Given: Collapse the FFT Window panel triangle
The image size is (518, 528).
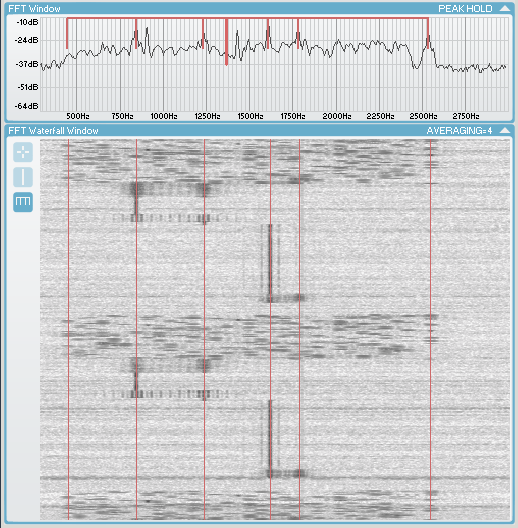Looking at the screenshot, I should [x=505, y=8].
